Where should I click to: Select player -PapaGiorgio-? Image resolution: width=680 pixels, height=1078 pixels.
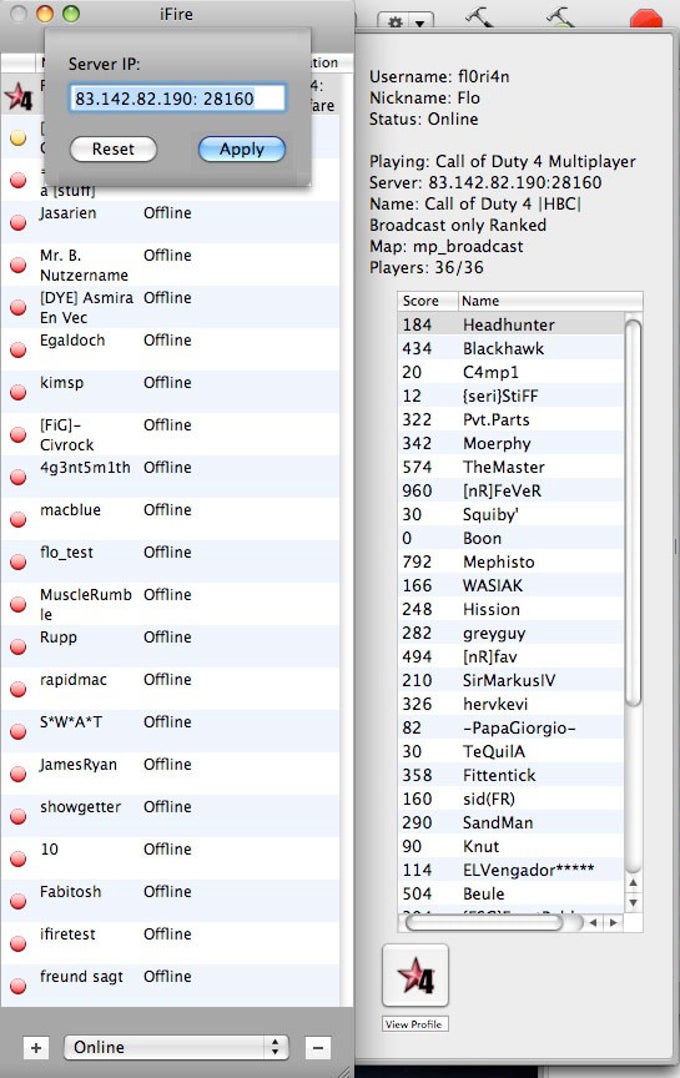[511, 728]
